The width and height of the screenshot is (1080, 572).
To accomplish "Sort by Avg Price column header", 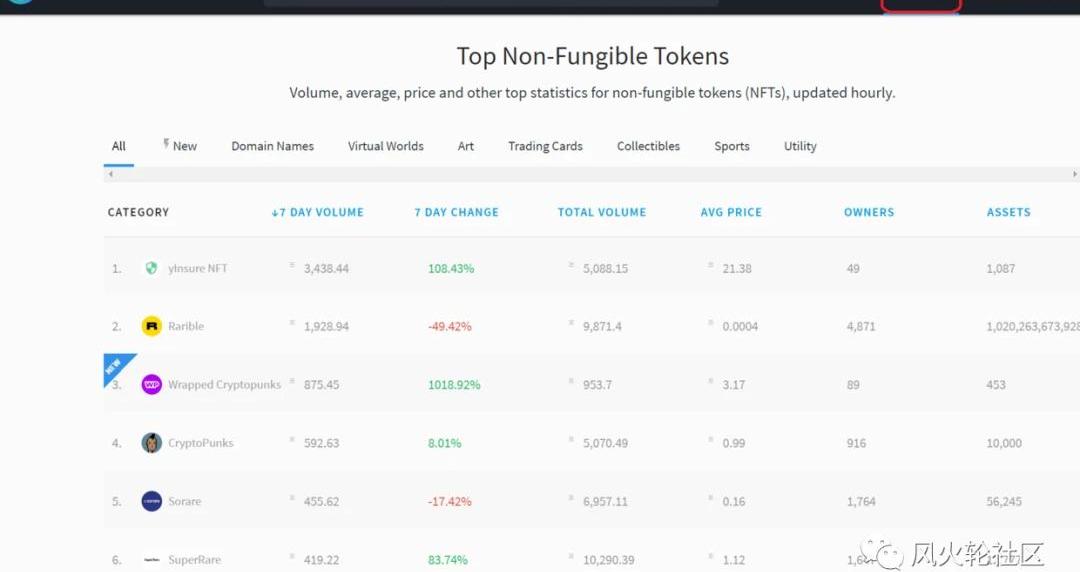I will (x=731, y=212).
